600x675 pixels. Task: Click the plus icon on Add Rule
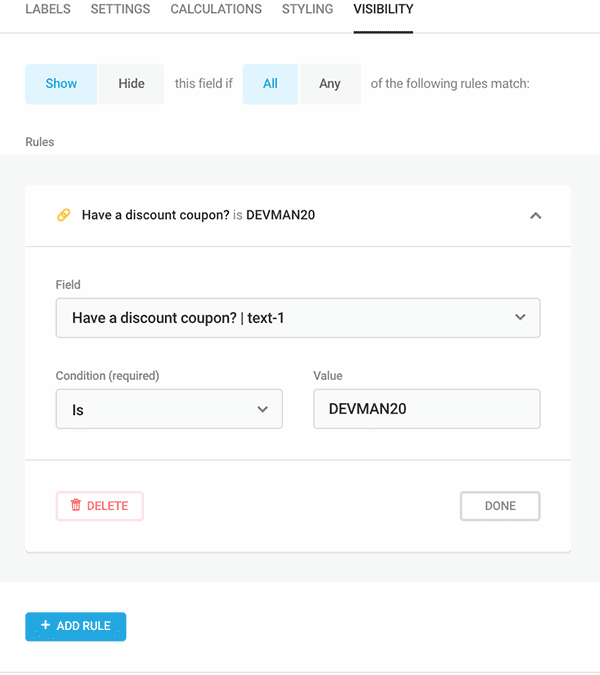(x=45, y=625)
